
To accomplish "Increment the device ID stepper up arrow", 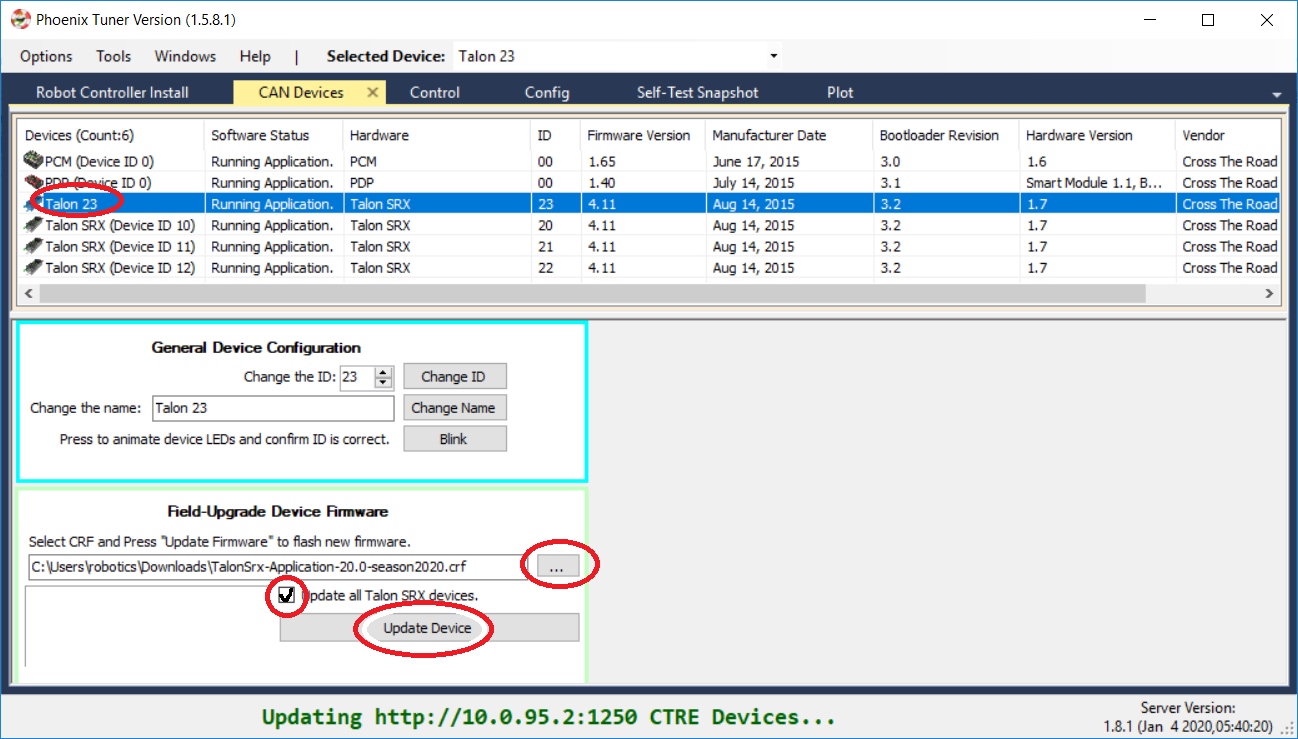I will [x=384, y=372].
